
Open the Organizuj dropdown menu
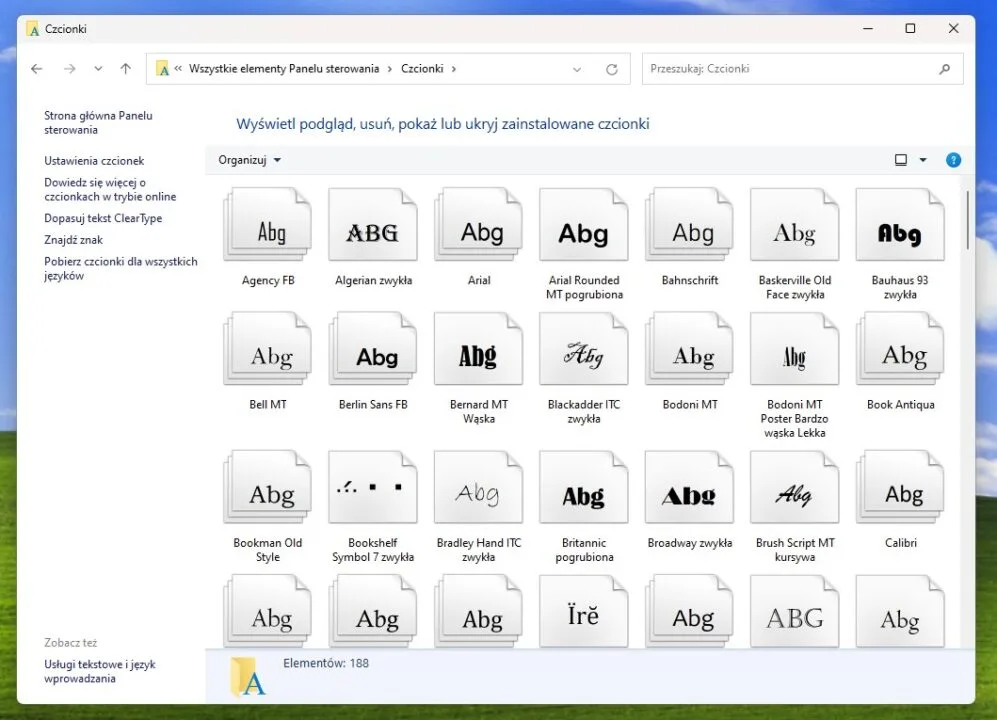click(250, 160)
